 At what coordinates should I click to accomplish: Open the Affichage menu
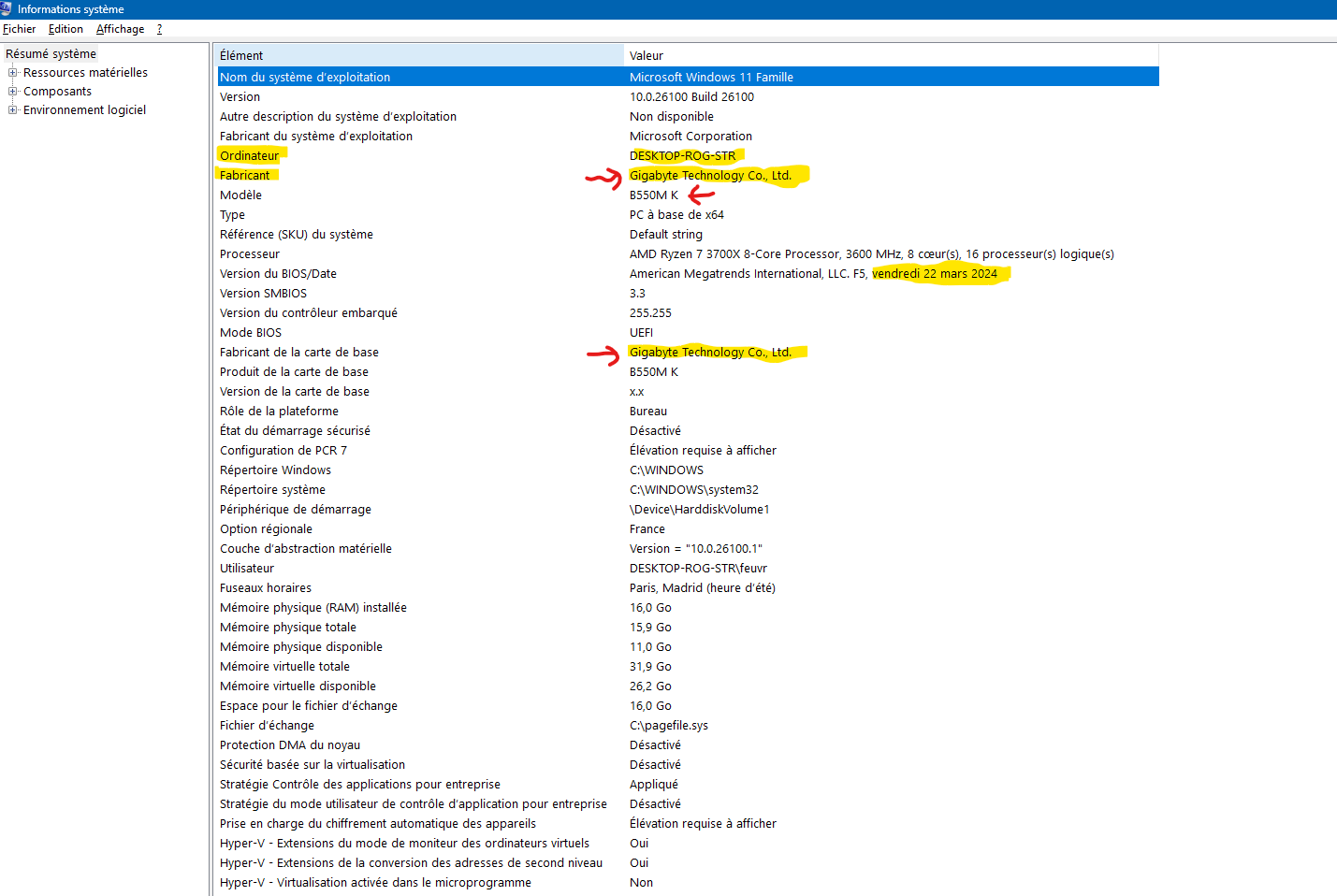pyautogui.click(x=121, y=29)
